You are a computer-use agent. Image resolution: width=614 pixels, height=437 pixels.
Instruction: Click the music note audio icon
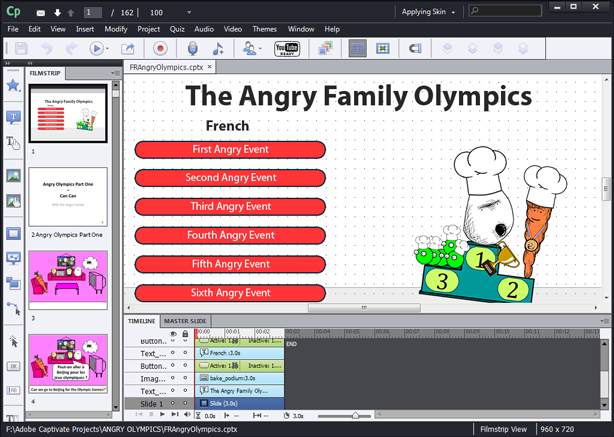pos(218,48)
